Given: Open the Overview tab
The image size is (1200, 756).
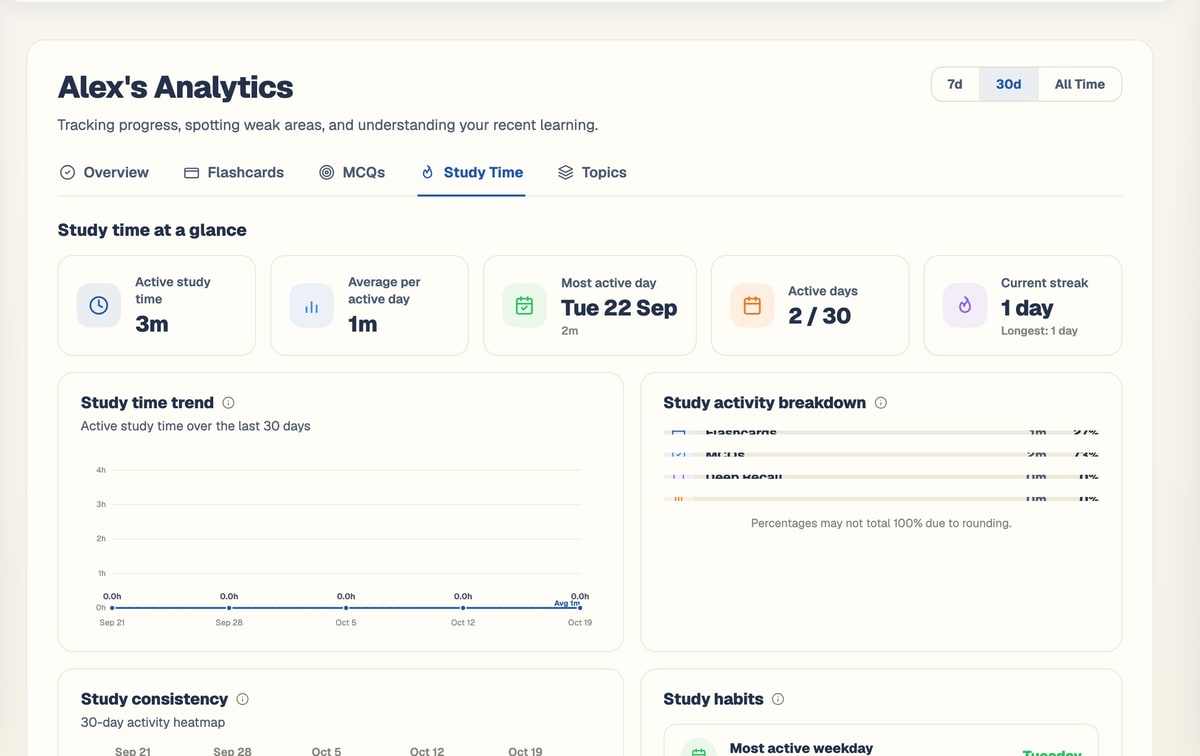Looking at the screenshot, I should pyautogui.click(x=104, y=172).
